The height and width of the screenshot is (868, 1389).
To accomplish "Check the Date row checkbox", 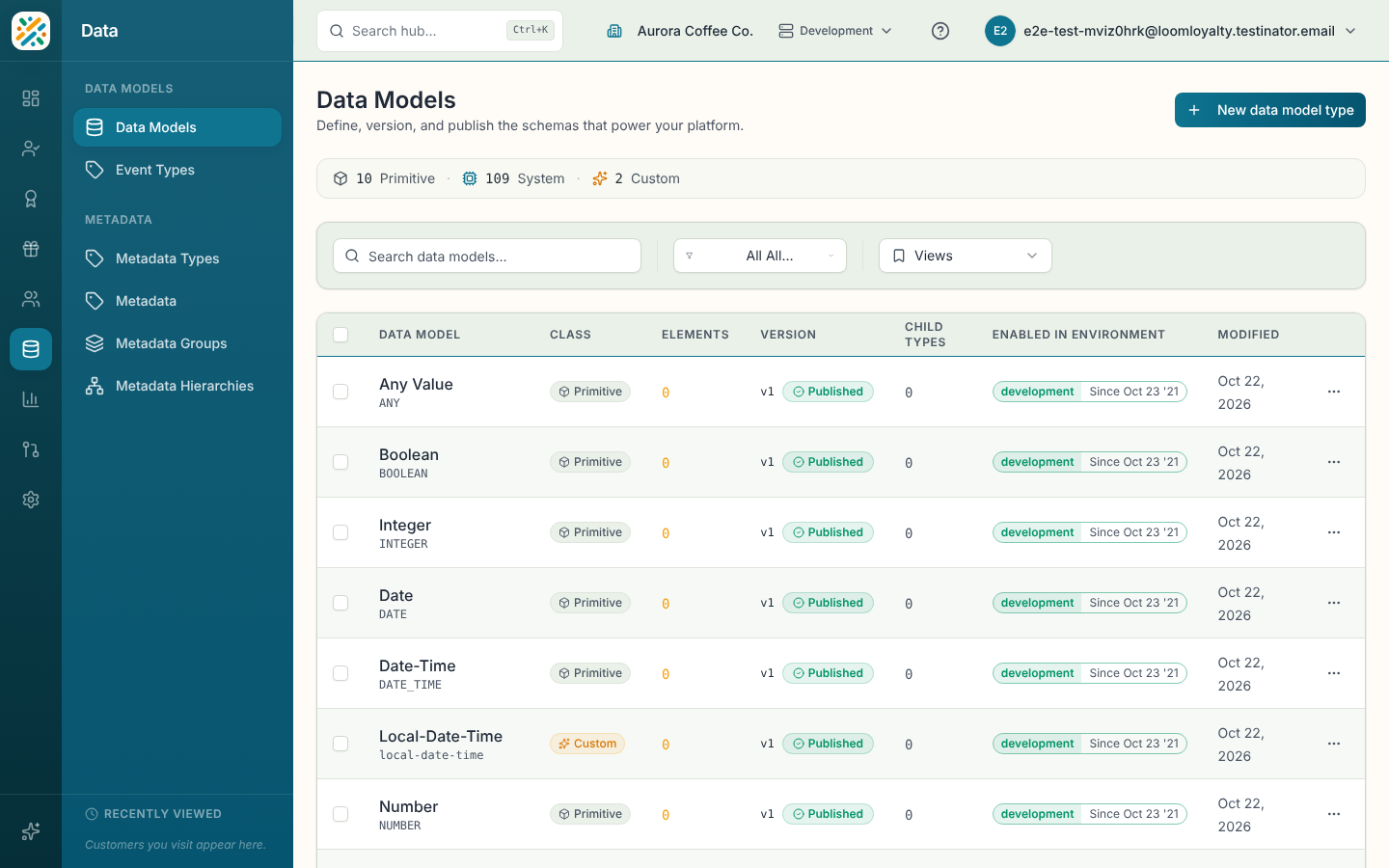I will [340, 603].
